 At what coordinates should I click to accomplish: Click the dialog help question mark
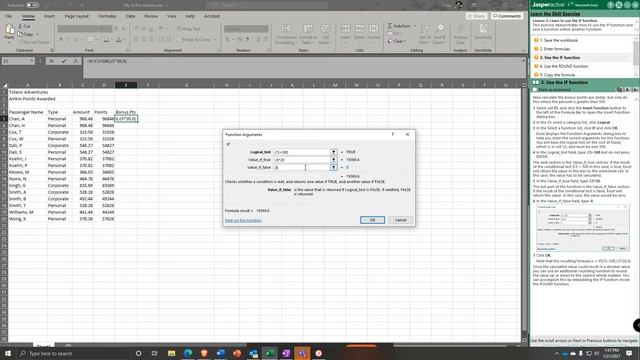(393, 134)
